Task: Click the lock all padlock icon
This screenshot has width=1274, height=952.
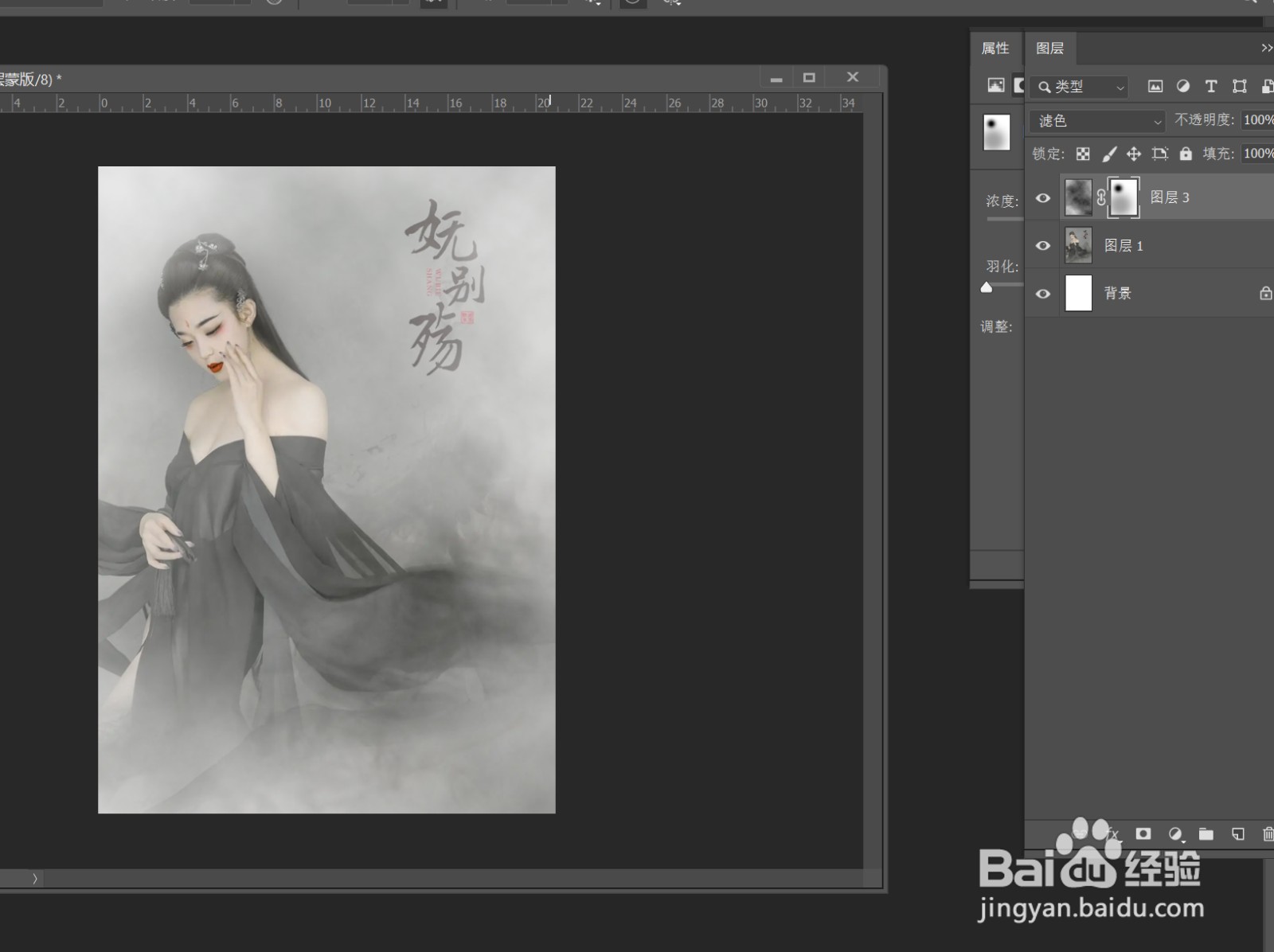Action: 1186,154
